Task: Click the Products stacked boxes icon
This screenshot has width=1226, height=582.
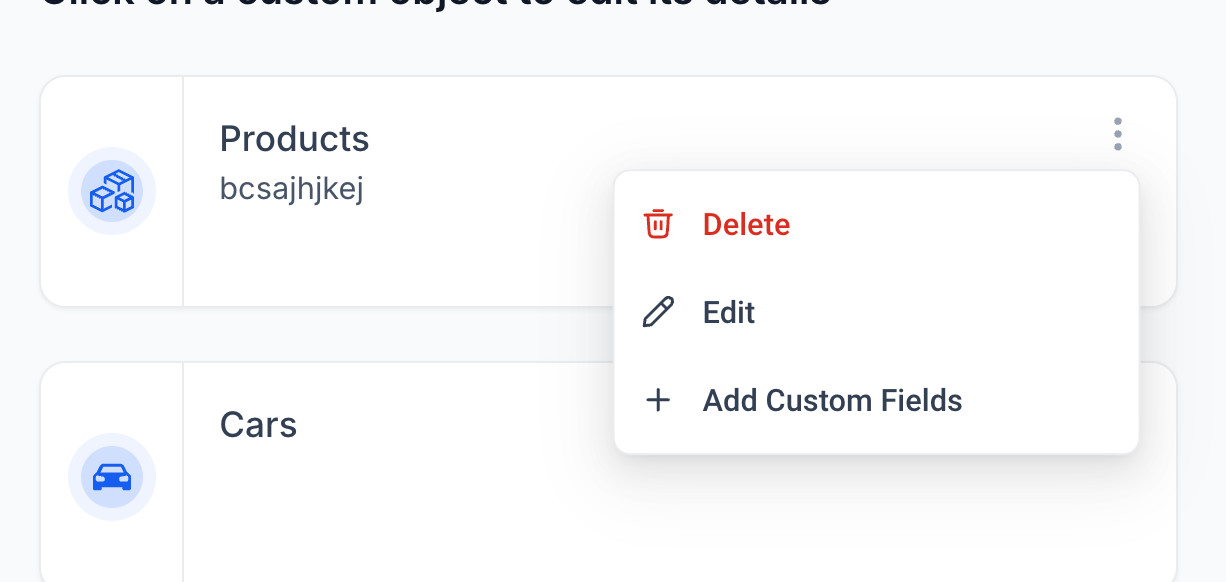Action: [x=112, y=191]
